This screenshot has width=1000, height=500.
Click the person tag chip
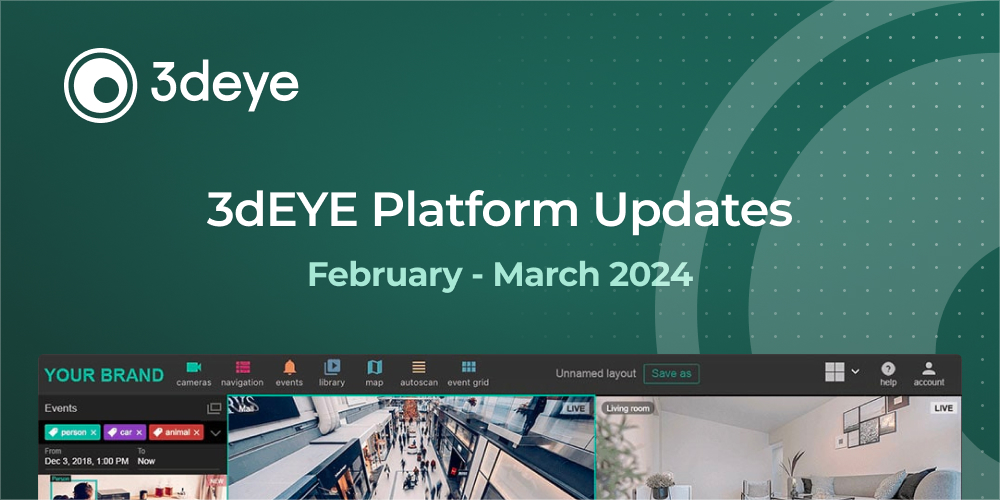click(72, 432)
